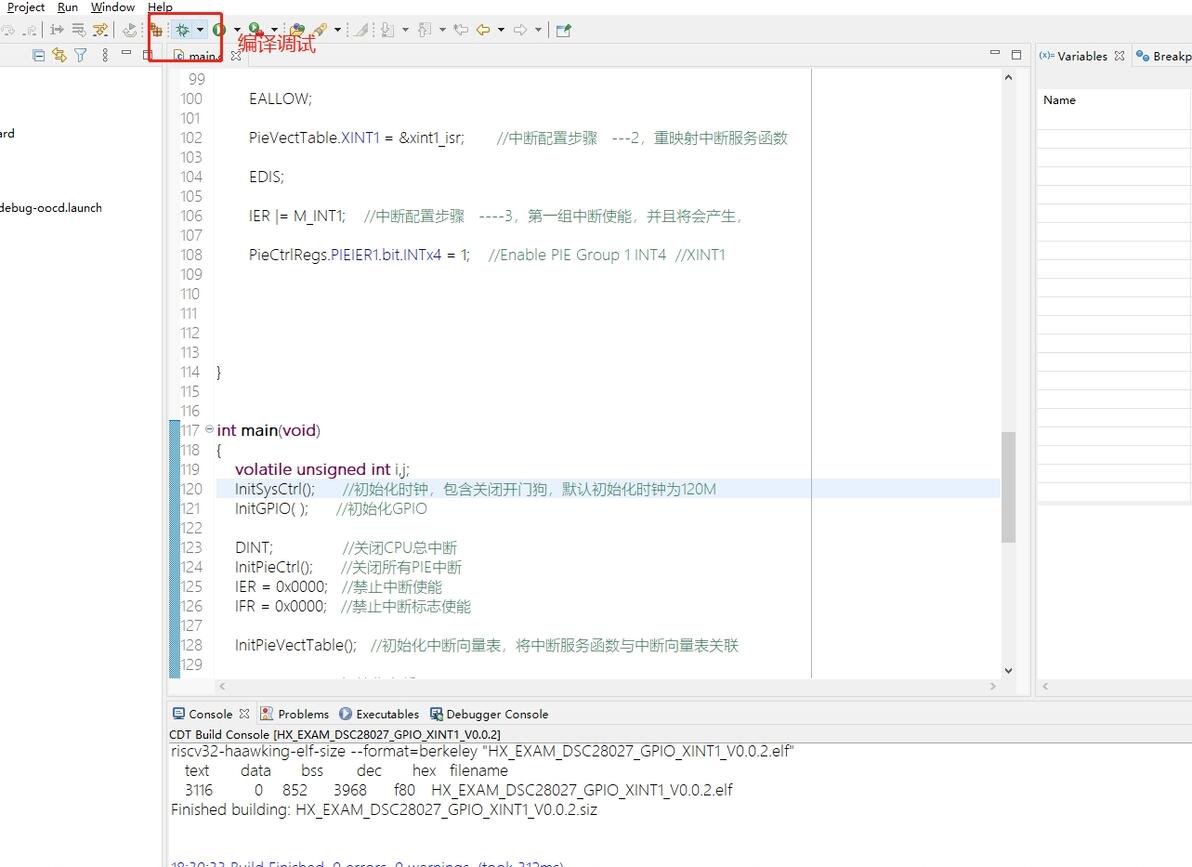Switch to the Problems tab
The image size is (1192, 867).
point(295,713)
